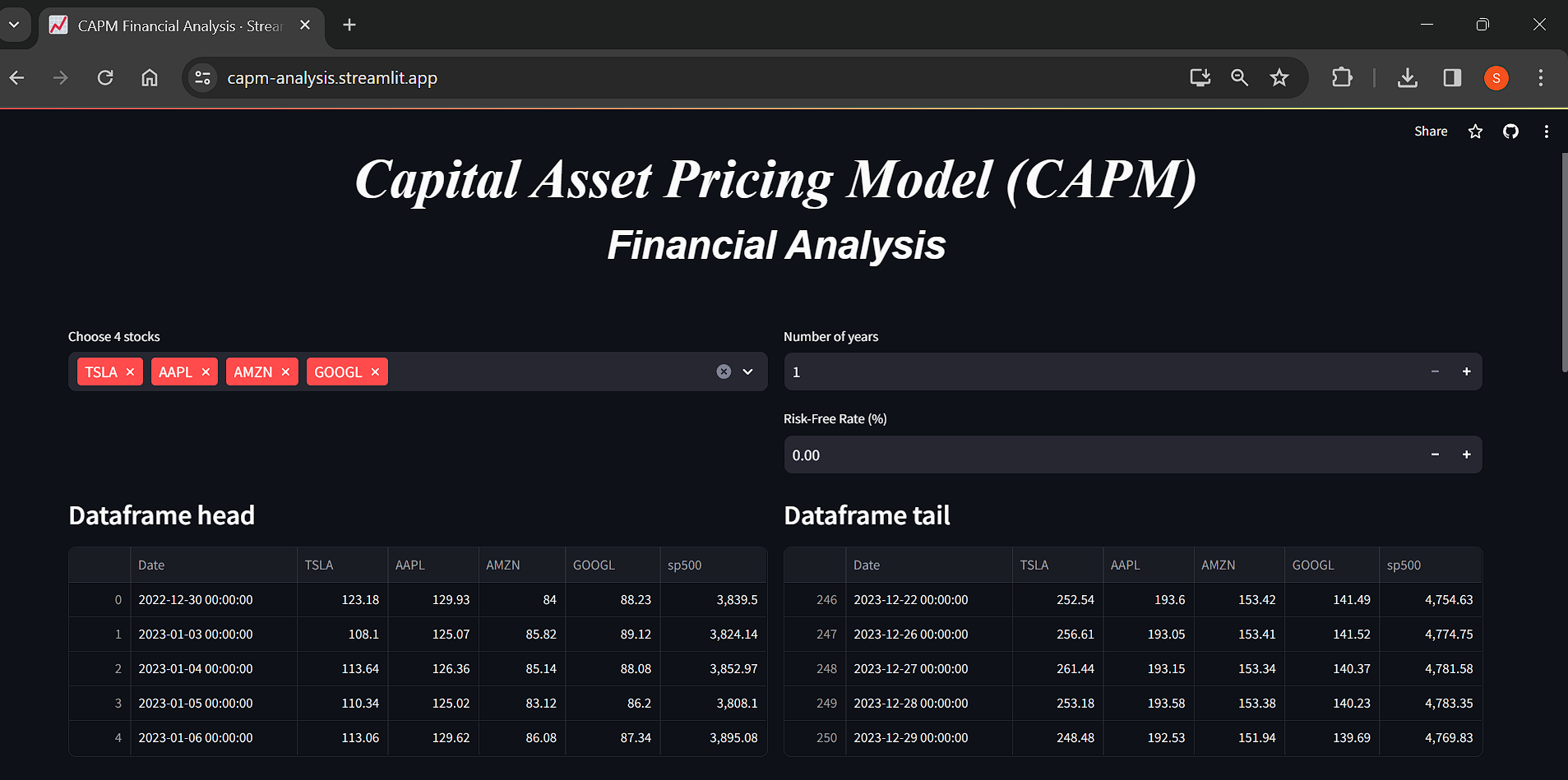Favorite the Streamlit app with the star
This screenshot has height=780, width=1568.
[x=1475, y=132]
